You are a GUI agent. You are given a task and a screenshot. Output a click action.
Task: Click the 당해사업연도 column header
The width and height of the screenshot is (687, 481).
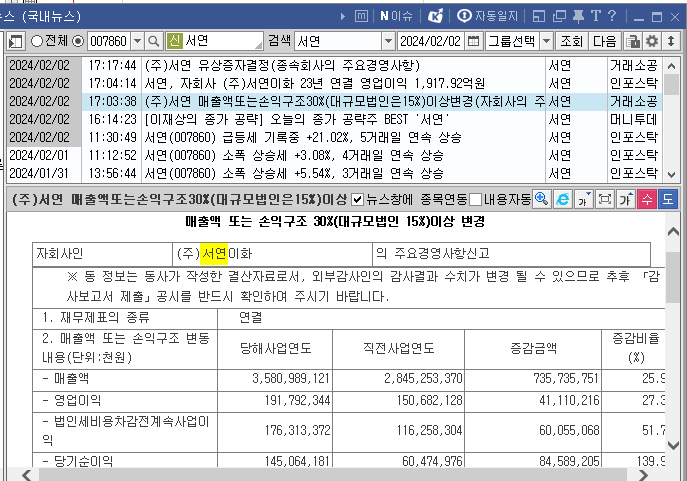275,349
